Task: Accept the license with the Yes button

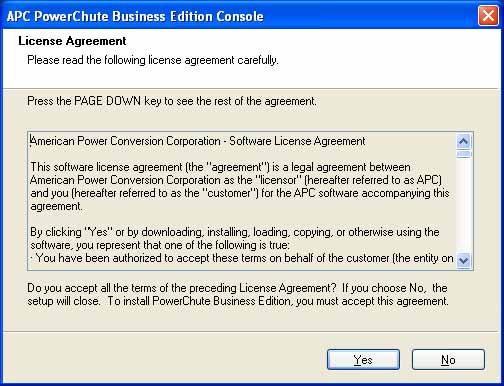Action: (363, 359)
